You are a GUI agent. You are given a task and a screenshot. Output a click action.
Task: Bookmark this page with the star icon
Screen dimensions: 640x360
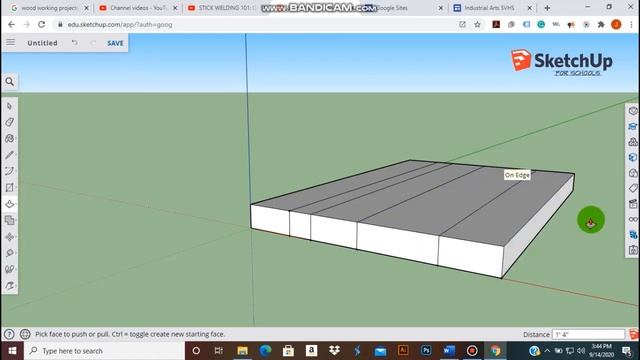477,24
